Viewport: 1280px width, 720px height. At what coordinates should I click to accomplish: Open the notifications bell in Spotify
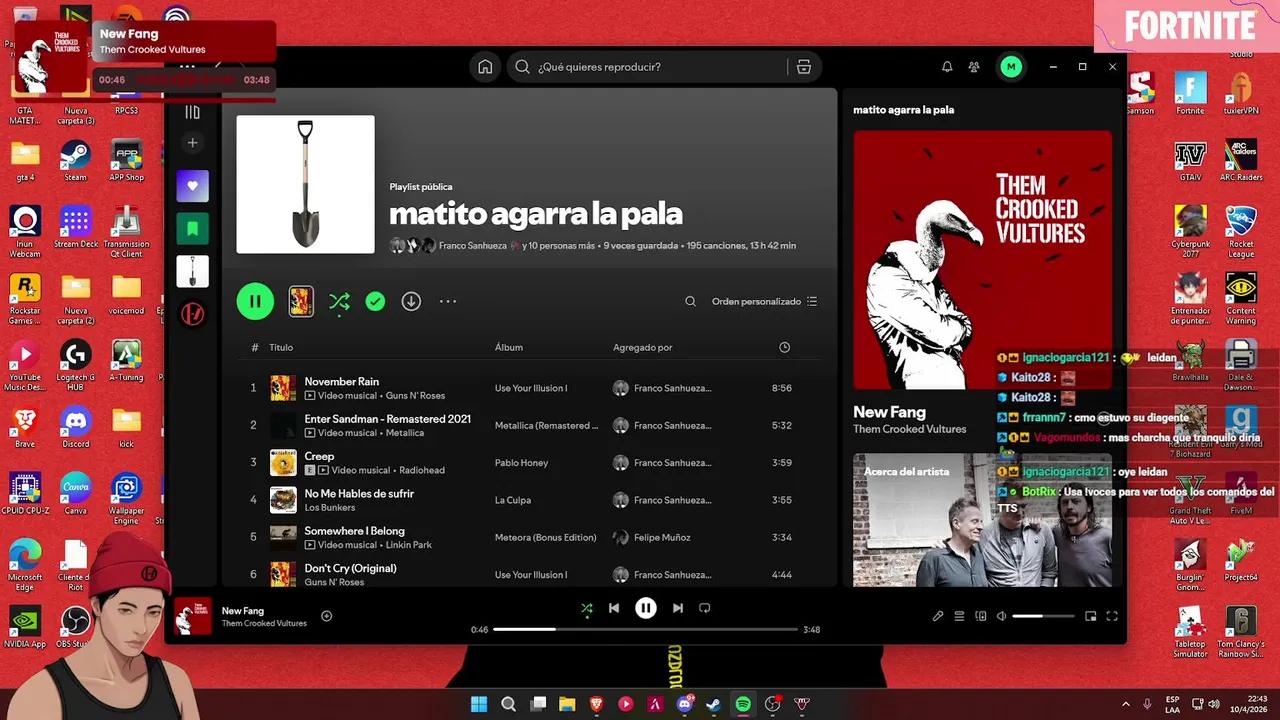point(947,67)
